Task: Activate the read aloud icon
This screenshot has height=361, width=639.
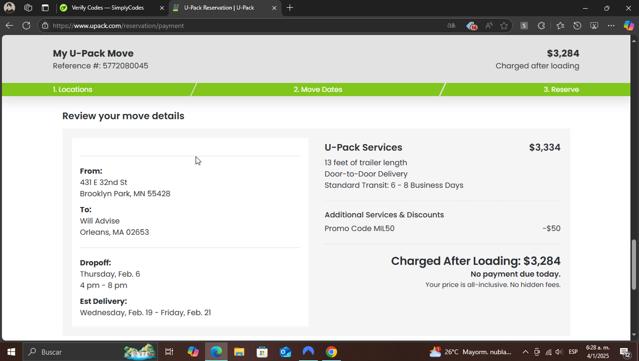Action: (x=489, y=26)
